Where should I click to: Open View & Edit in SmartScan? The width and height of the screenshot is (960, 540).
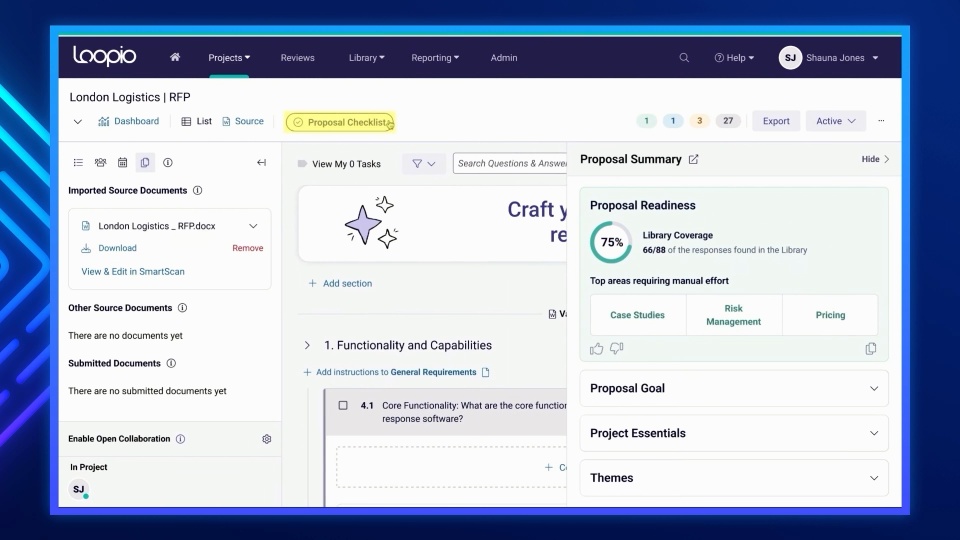(133, 271)
